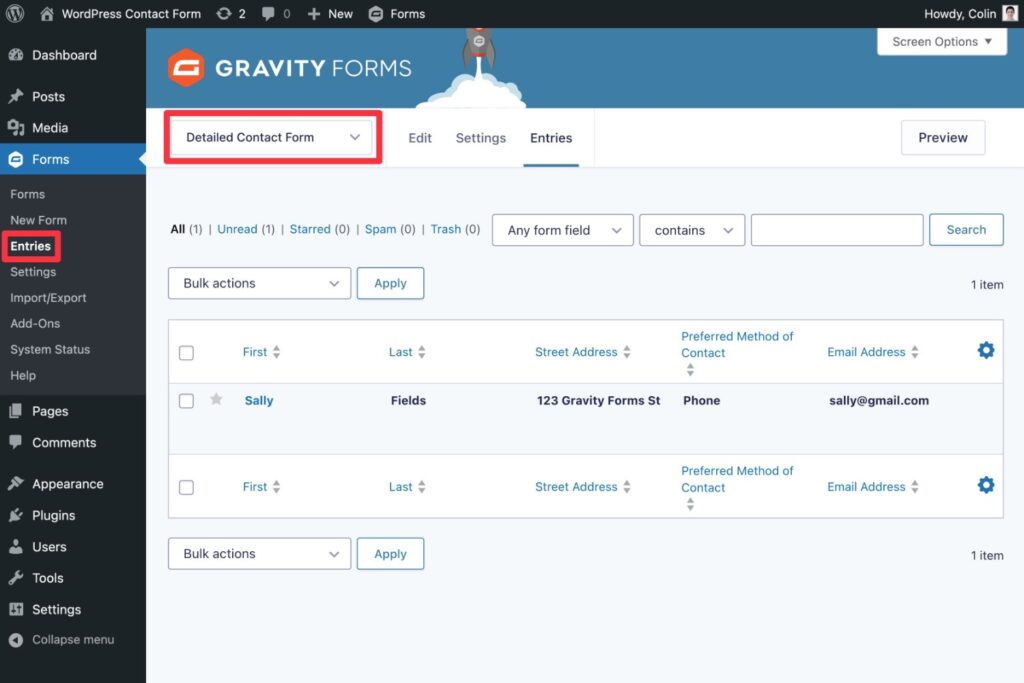Click the top Apply button

391,283
